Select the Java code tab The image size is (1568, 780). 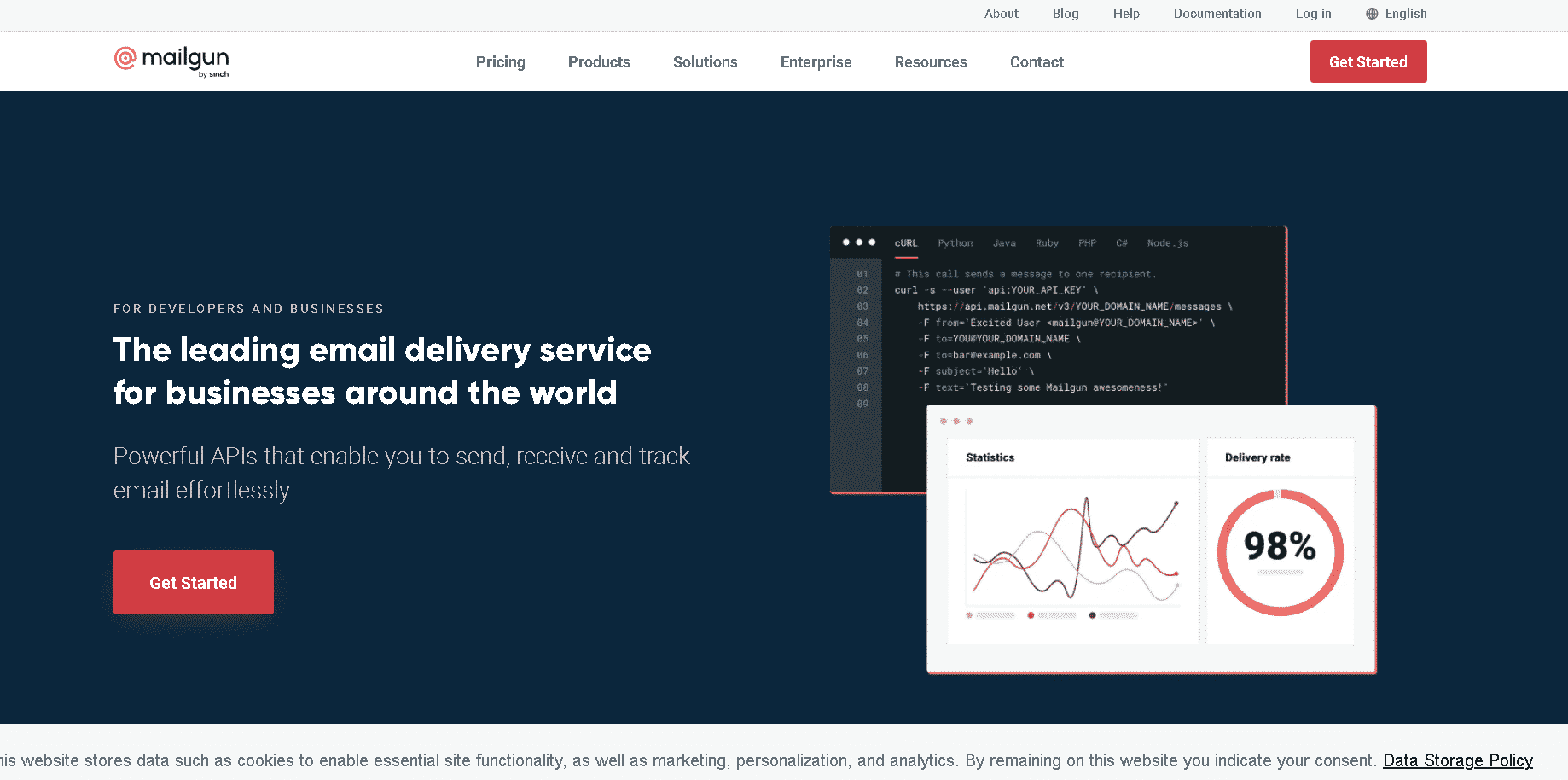pyautogui.click(x=1004, y=243)
